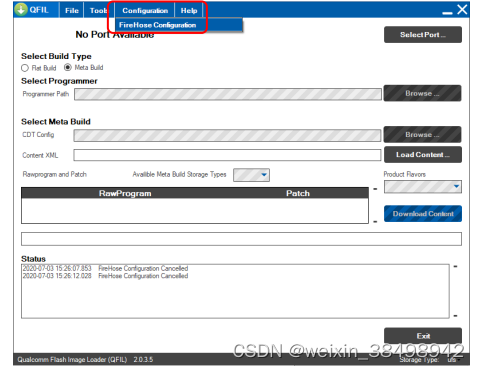479x370 pixels.
Task: Close the QFIL window
Action: tap(462, 9)
